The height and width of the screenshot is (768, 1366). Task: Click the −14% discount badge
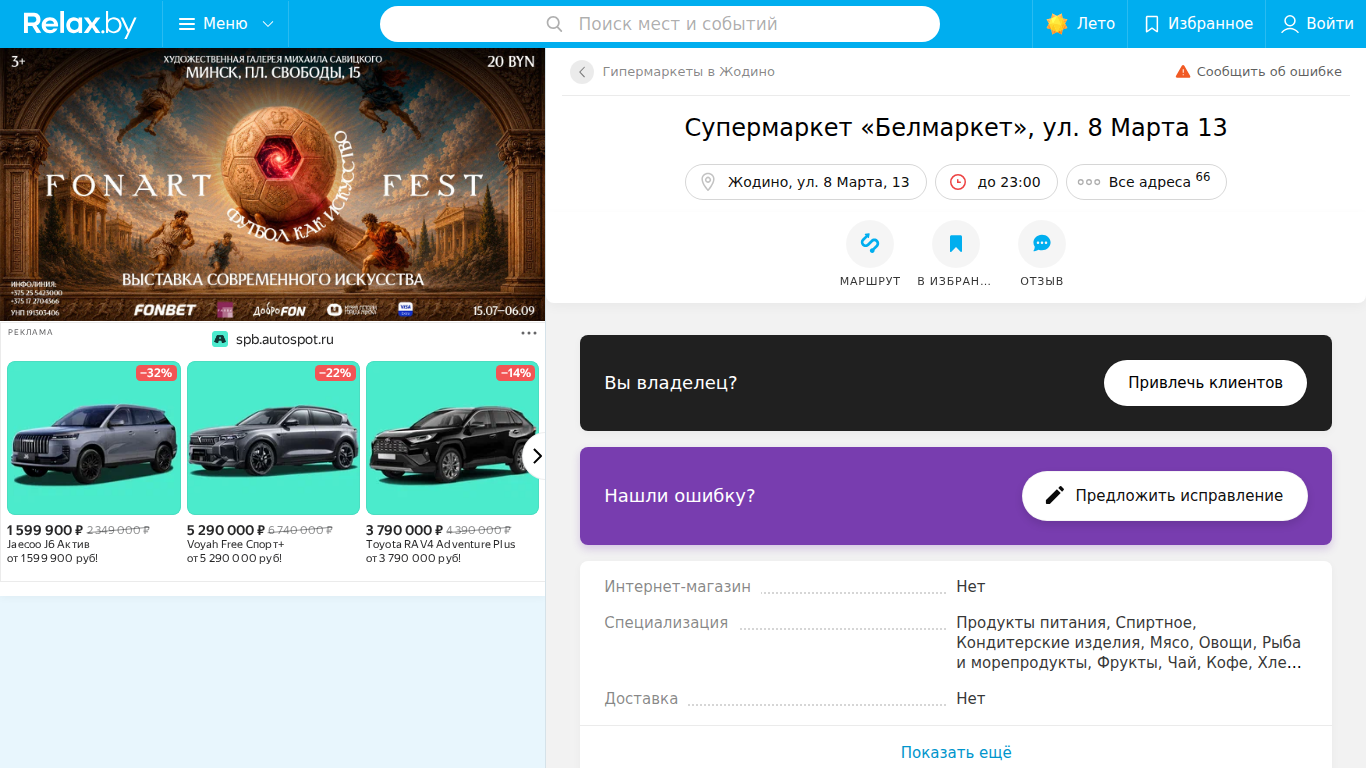[515, 373]
